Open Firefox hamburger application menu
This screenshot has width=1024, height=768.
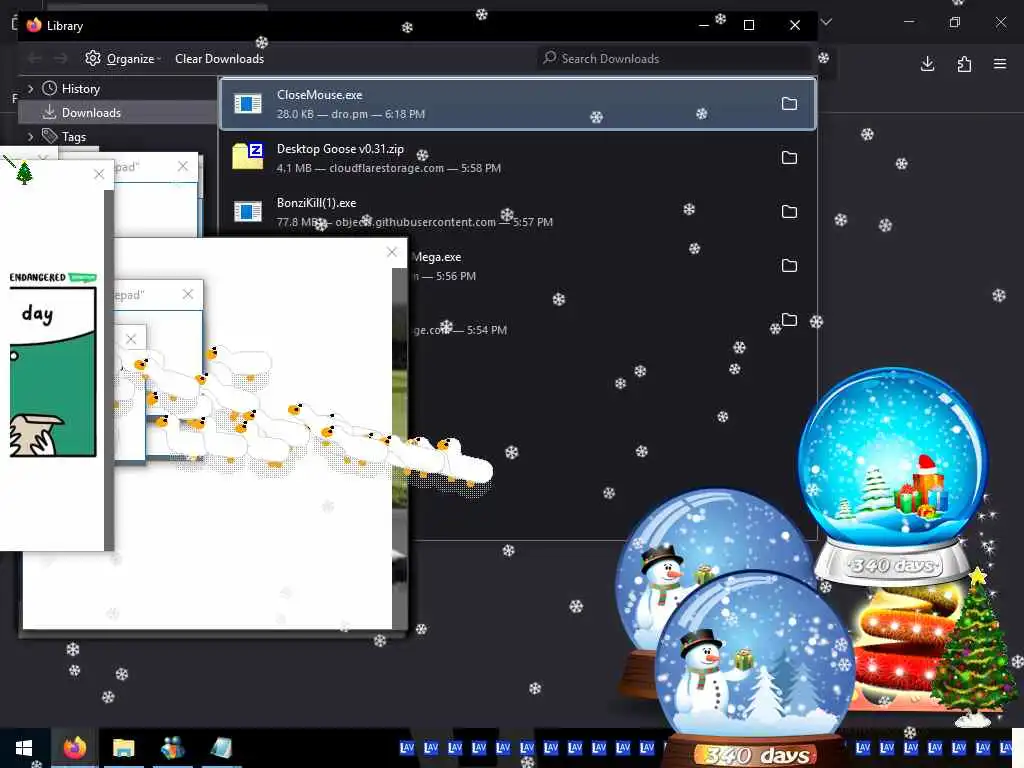point(1000,64)
